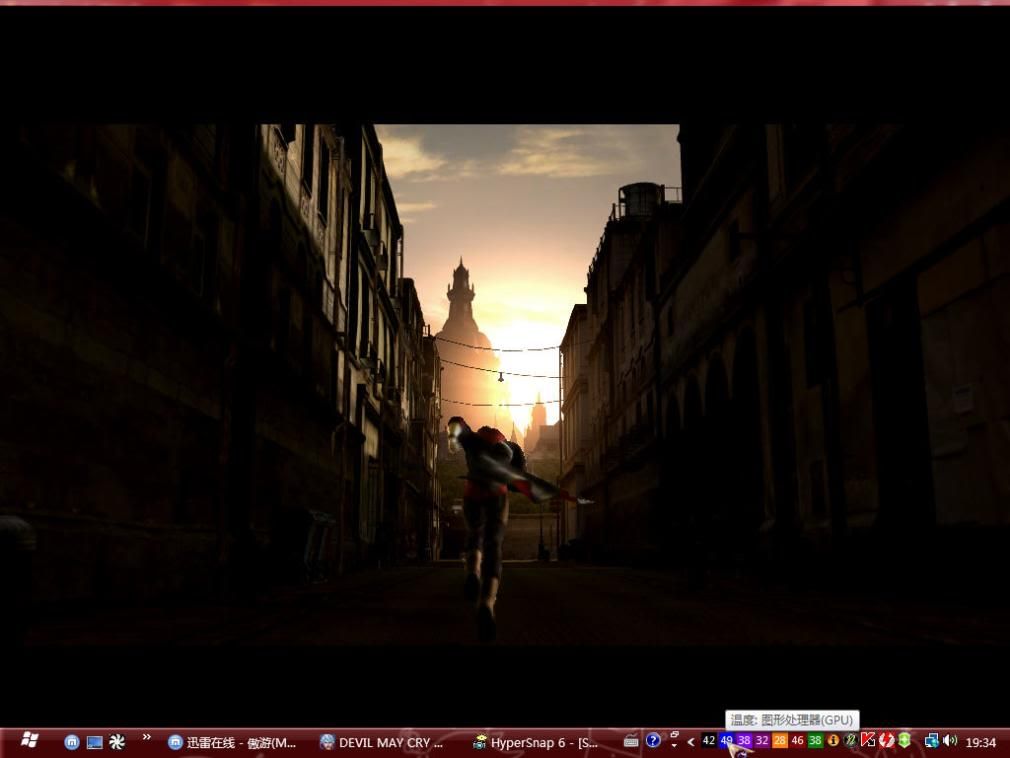
Task: Expand the Quick Launch overflow chevron
Action: (x=146, y=737)
